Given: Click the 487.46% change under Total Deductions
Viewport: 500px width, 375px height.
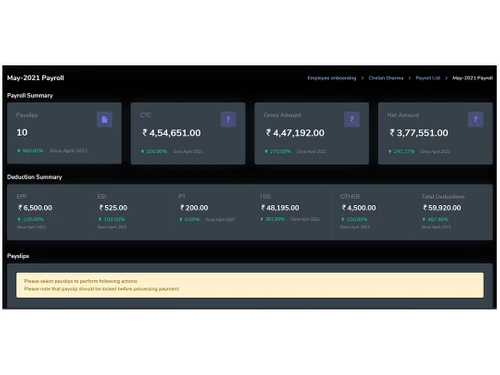Looking at the screenshot, I should [435, 219].
